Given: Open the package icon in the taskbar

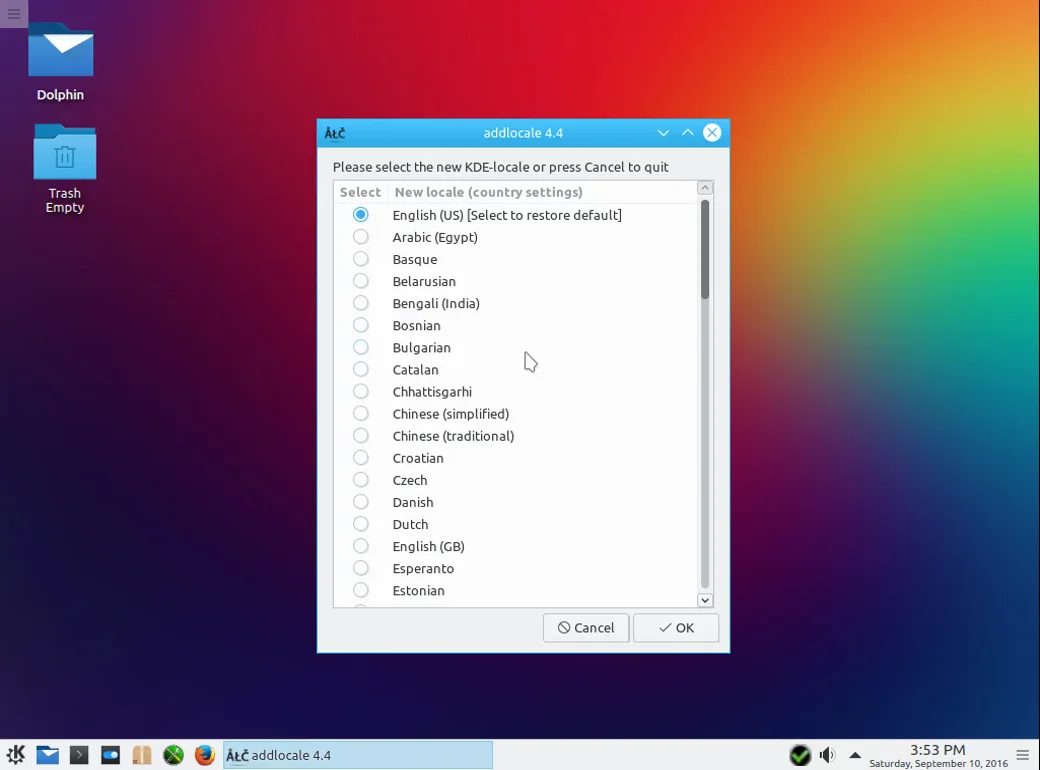Looking at the screenshot, I should click(142, 755).
